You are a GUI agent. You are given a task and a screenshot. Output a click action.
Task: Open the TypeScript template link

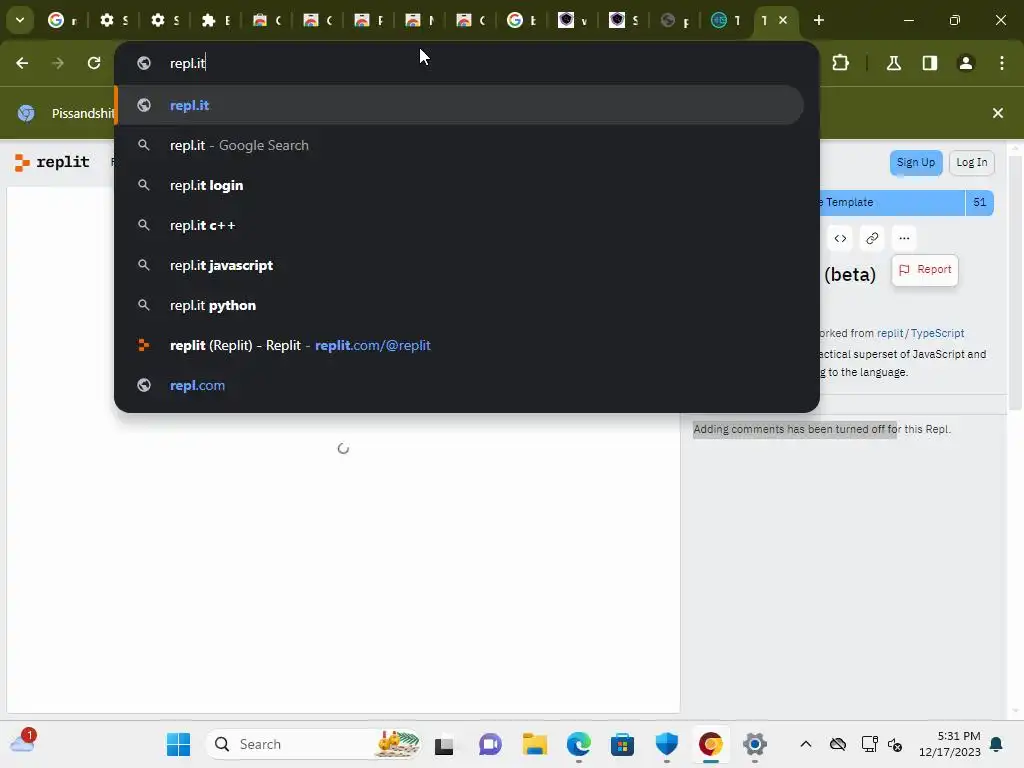tap(937, 333)
